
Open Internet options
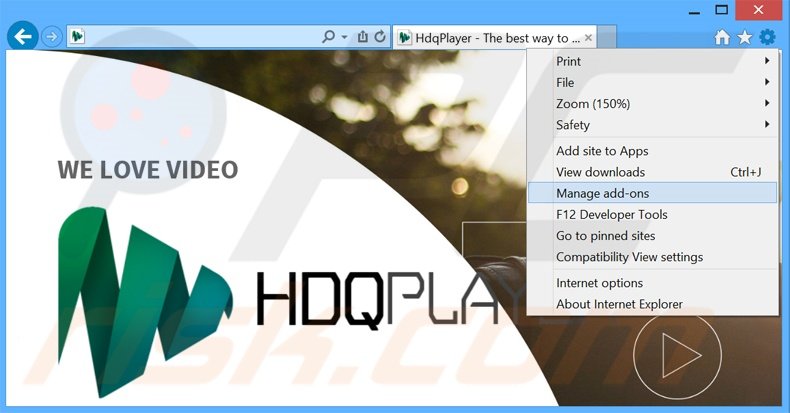[x=652, y=283]
